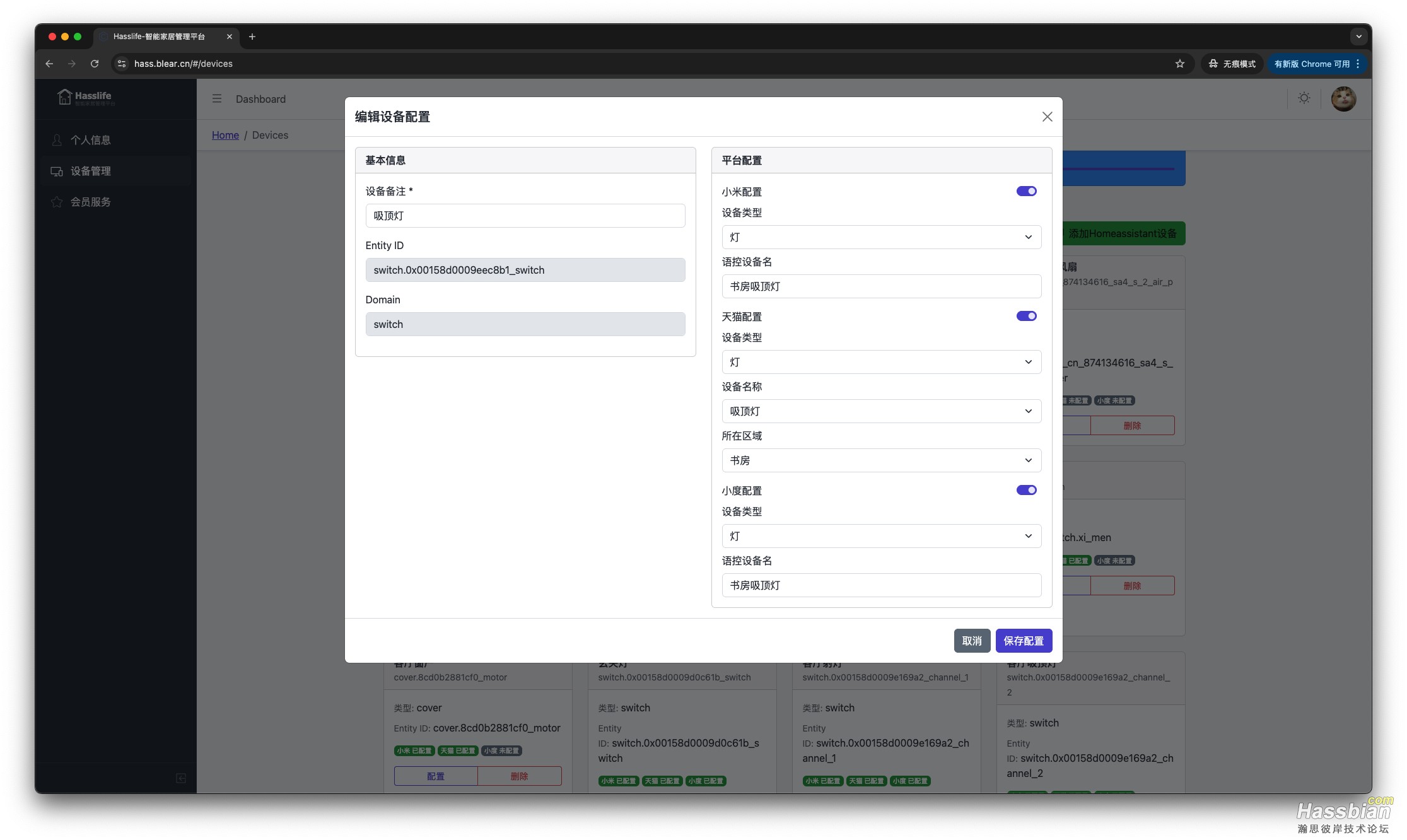Close the 编辑设备配置 dialog
Screen dimensions: 1407x840
(x=1047, y=117)
